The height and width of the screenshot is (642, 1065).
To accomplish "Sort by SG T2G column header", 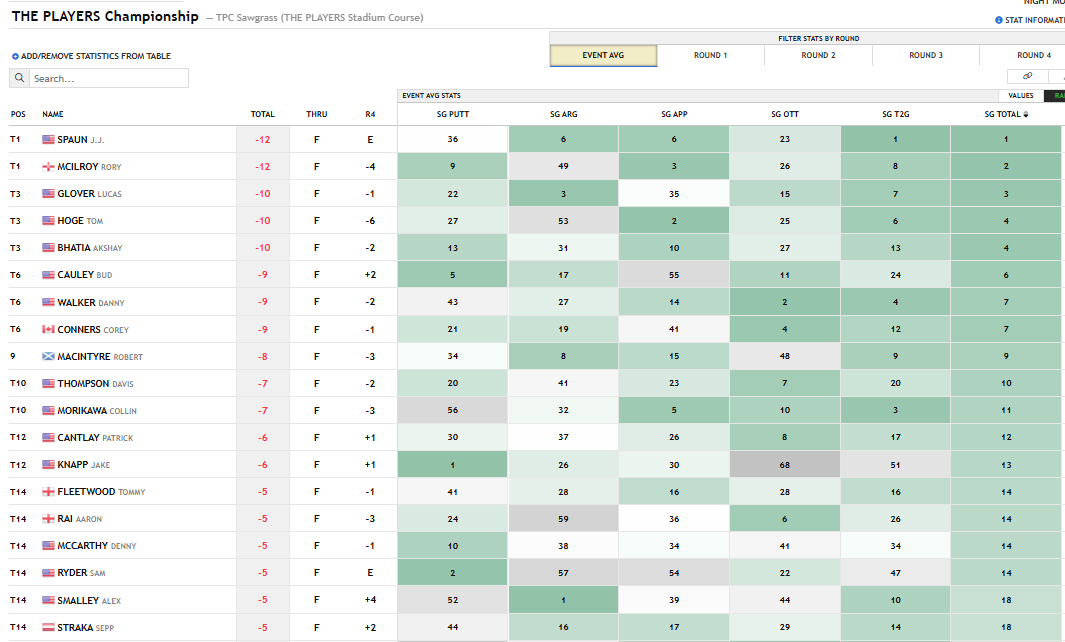I will (896, 114).
